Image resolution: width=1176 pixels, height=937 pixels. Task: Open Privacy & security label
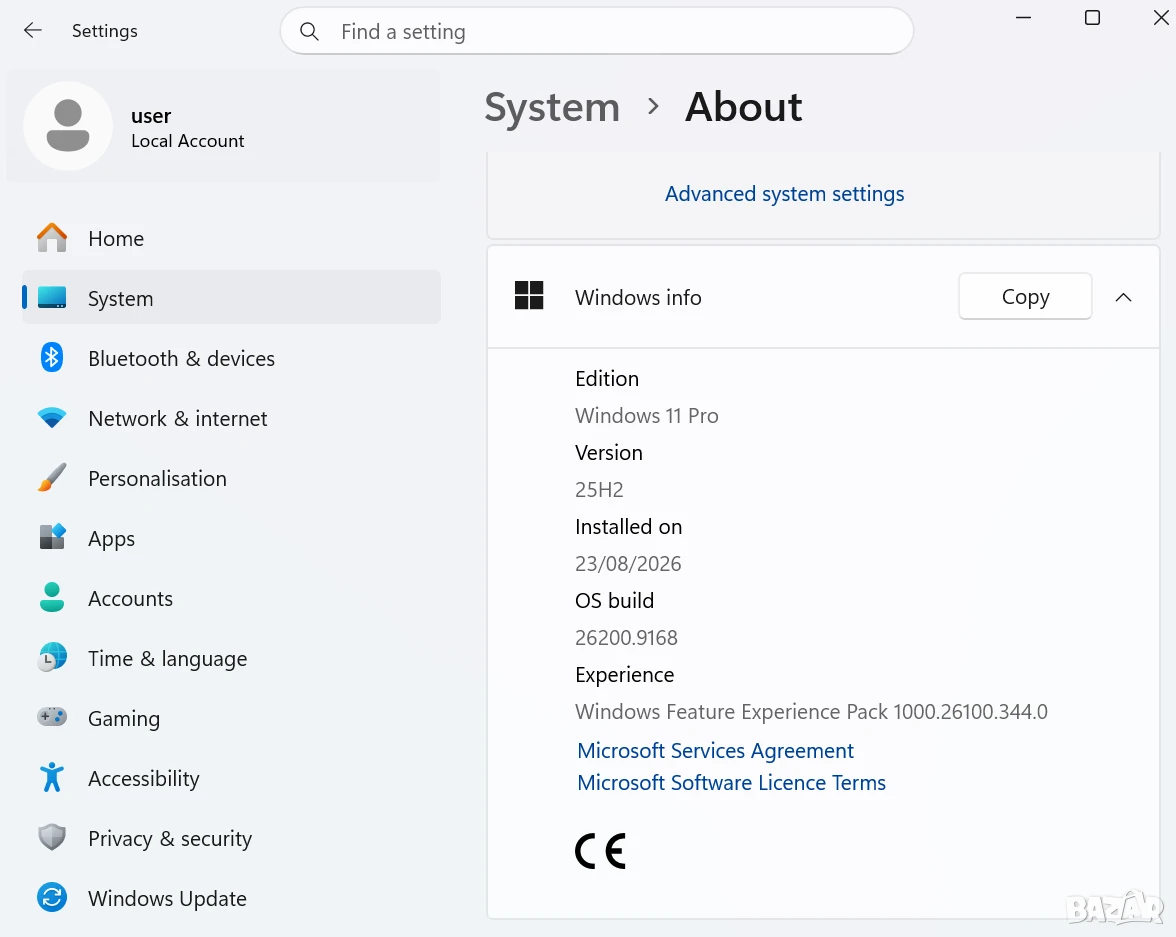point(170,839)
